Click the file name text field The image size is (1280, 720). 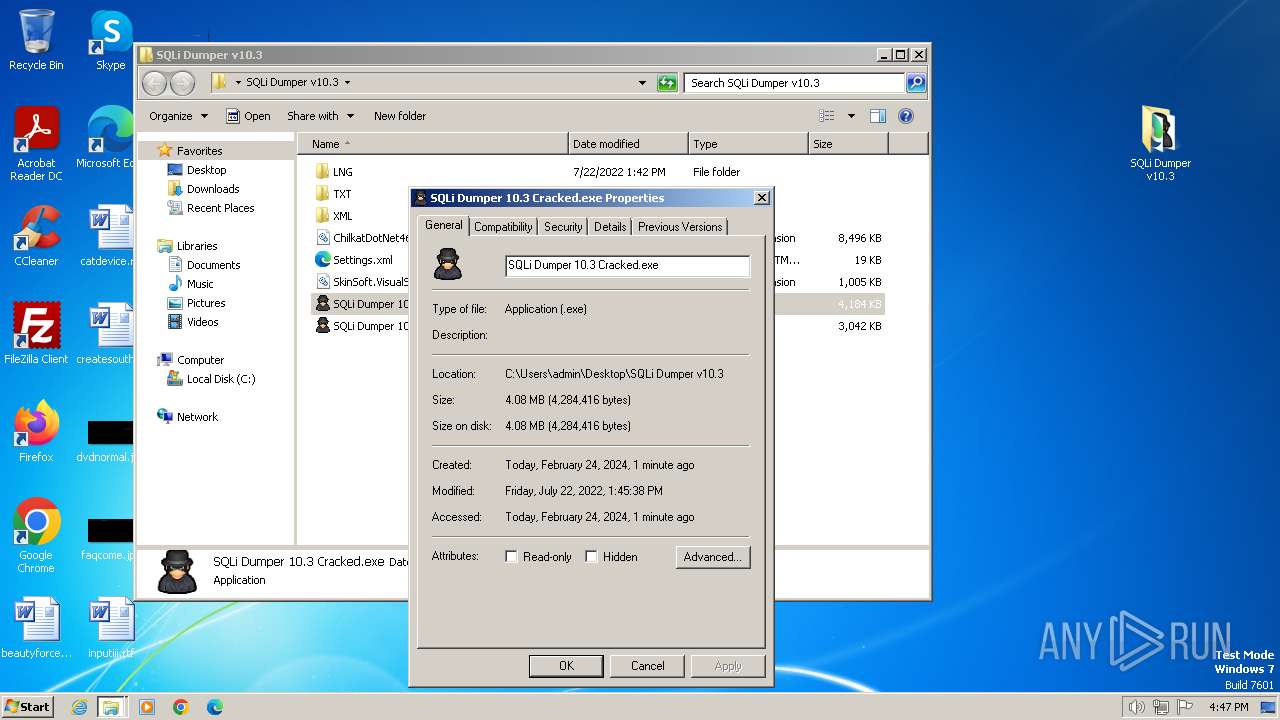click(x=627, y=265)
